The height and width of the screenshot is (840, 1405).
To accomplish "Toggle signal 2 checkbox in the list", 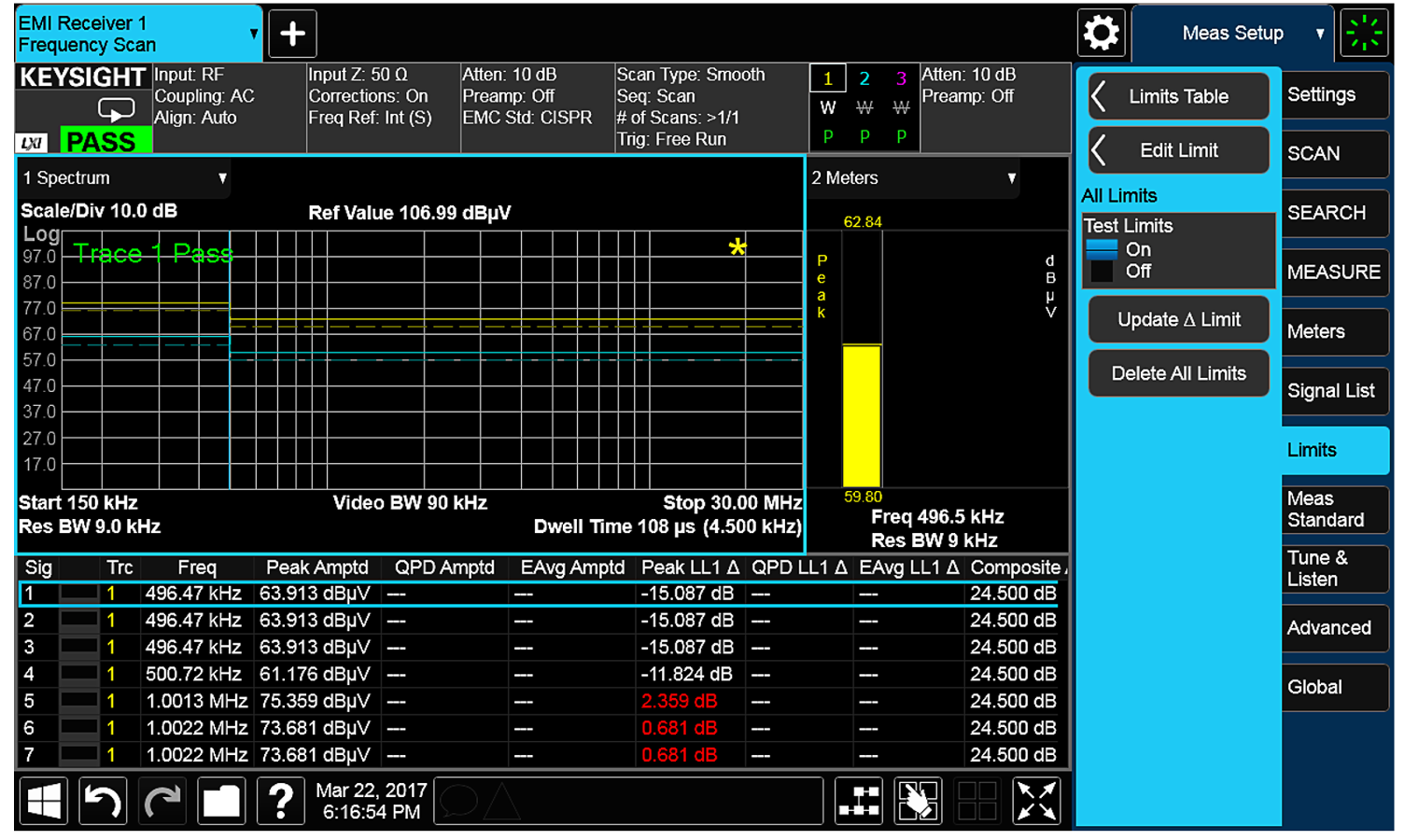I will (79, 621).
